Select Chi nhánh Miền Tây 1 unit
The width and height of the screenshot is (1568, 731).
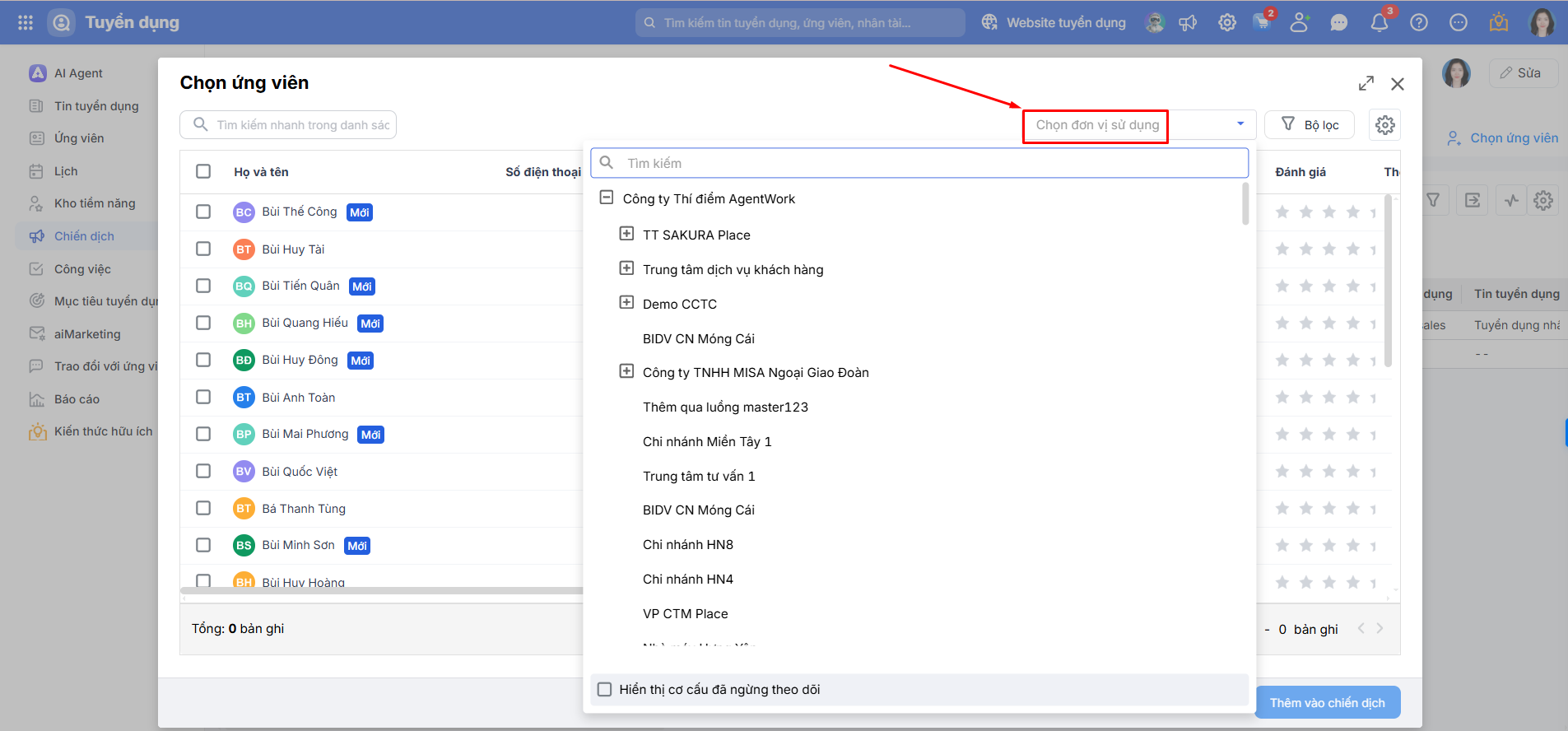pos(707,441)
